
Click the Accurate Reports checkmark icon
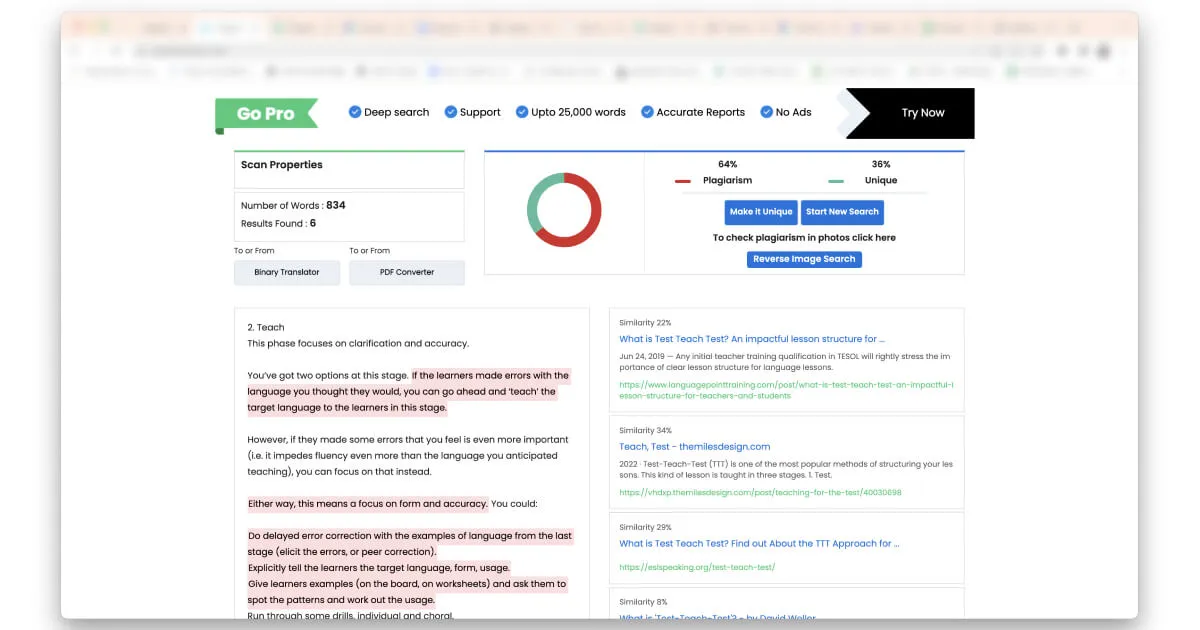(647, 112)
